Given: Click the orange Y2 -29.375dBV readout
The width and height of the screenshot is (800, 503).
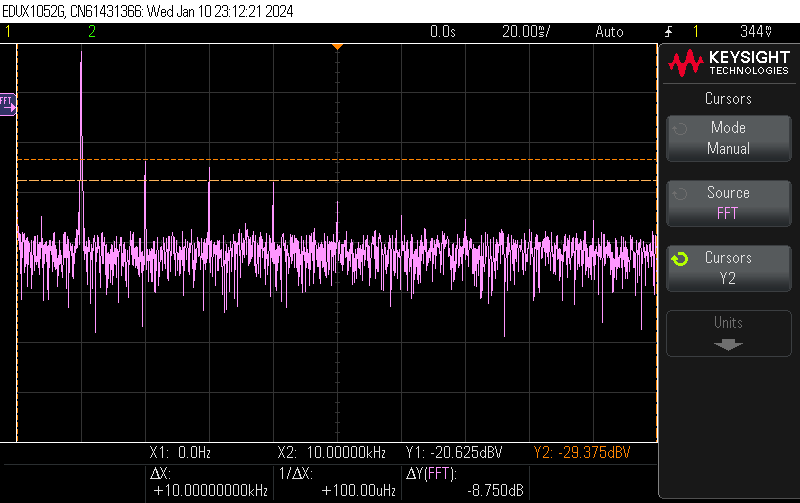Looking at the screenshot, I should [582, 452].
